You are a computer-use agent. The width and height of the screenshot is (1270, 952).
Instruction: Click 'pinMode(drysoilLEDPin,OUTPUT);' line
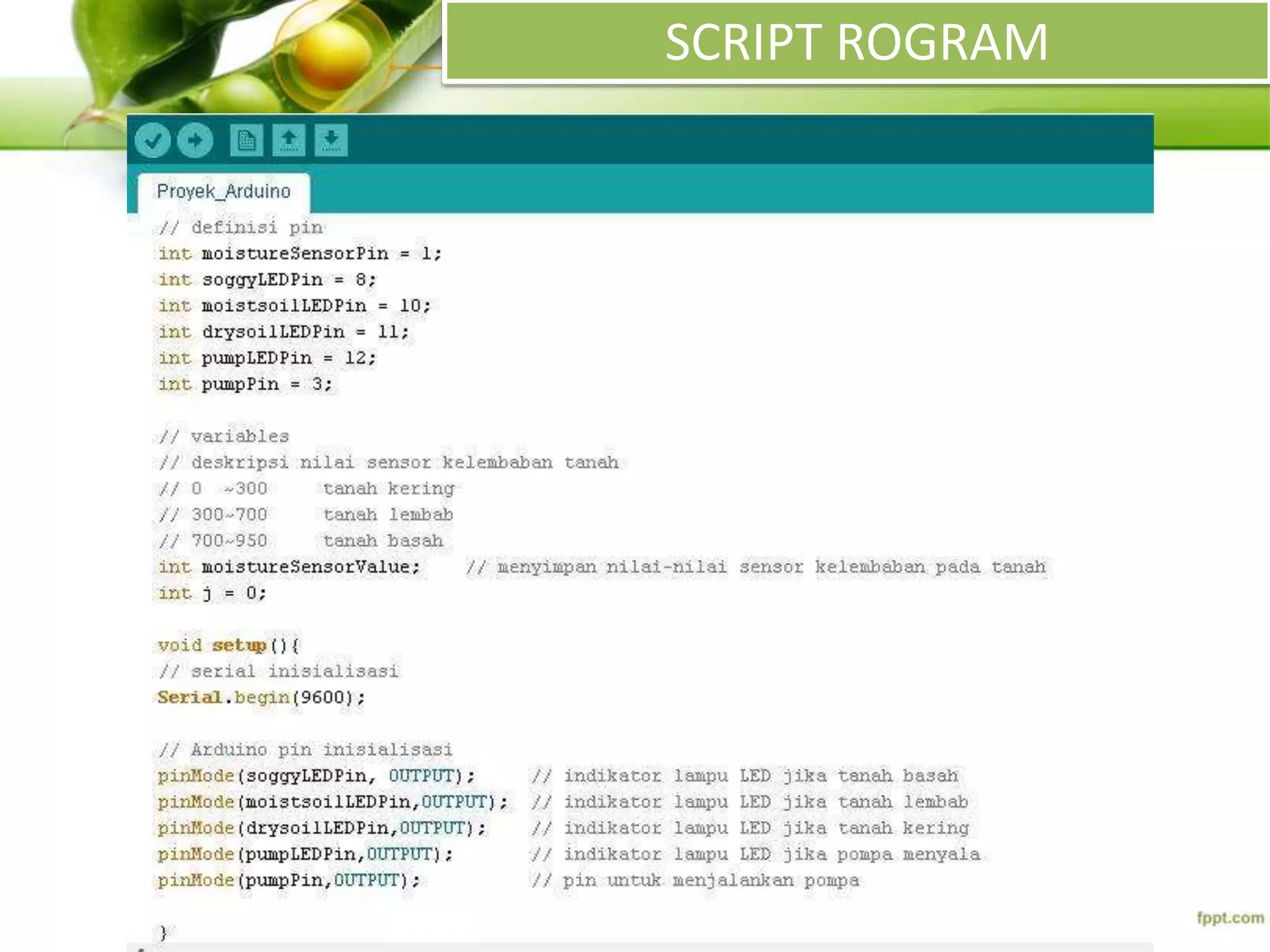pyautogui.click(x=322, y=827)
